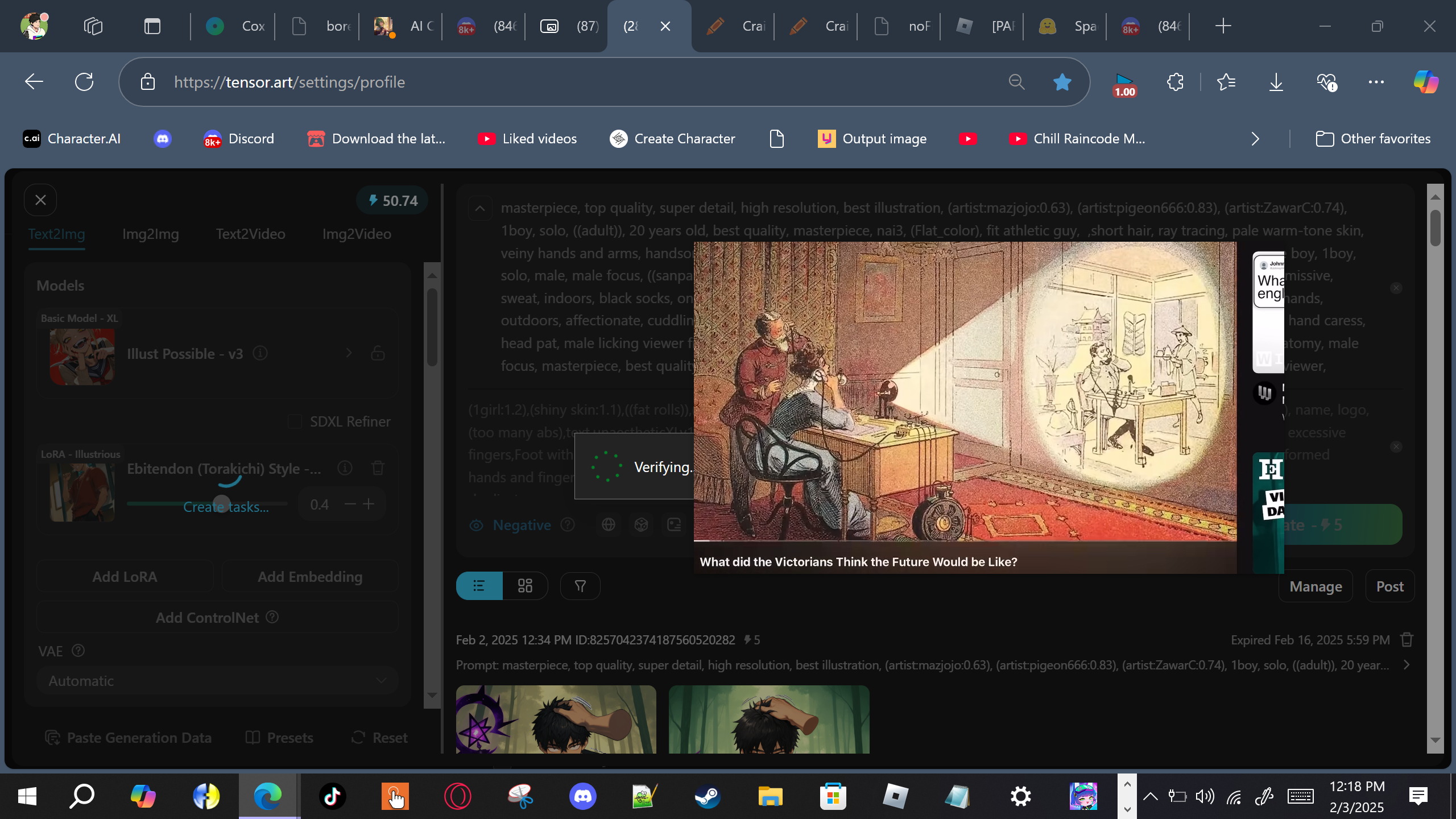Switch task history to list view

479,586
